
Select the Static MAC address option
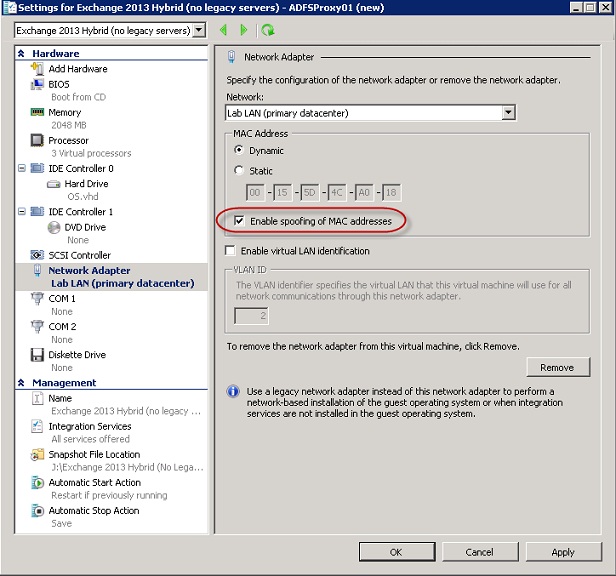click(238, 170)
